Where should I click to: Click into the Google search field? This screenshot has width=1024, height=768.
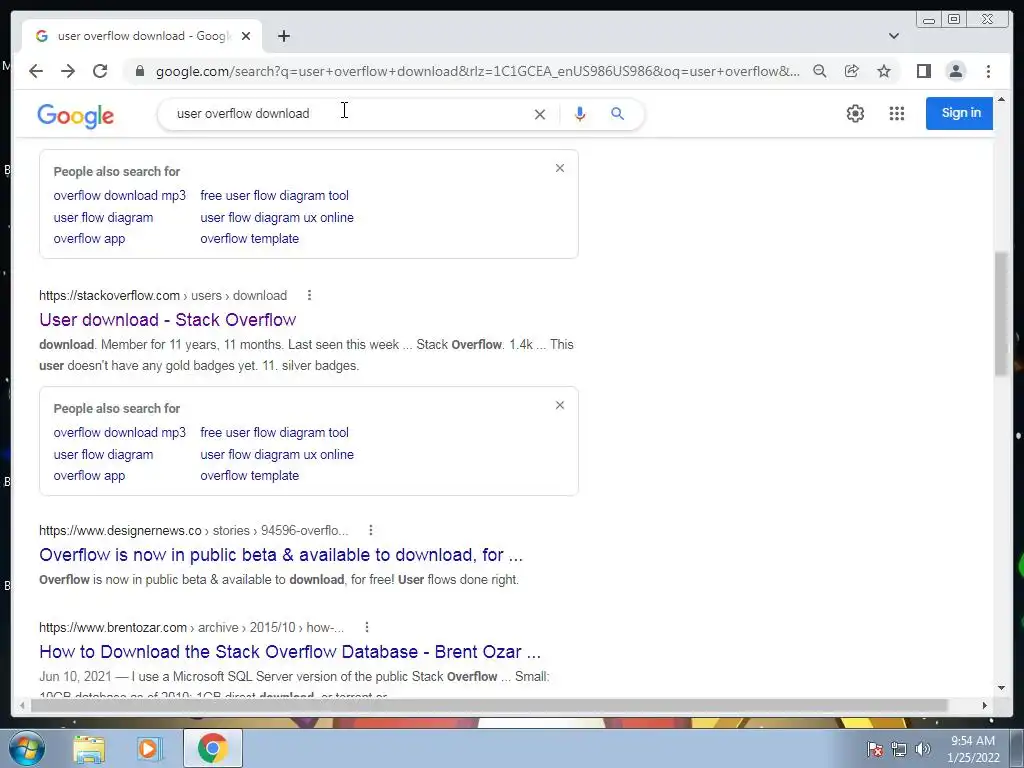(346, 114)
